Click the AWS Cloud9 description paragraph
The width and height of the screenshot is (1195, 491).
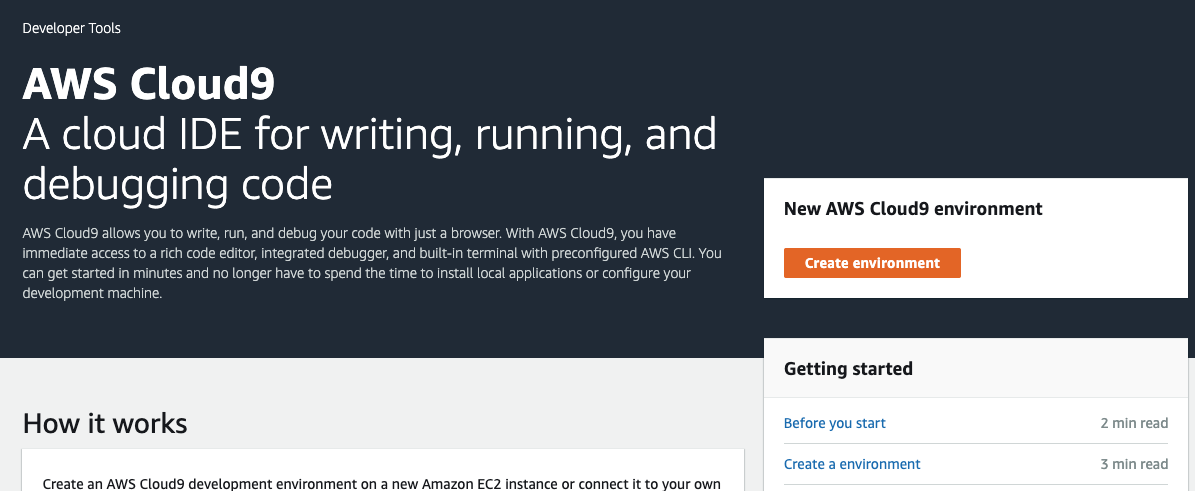pos(372,263)
